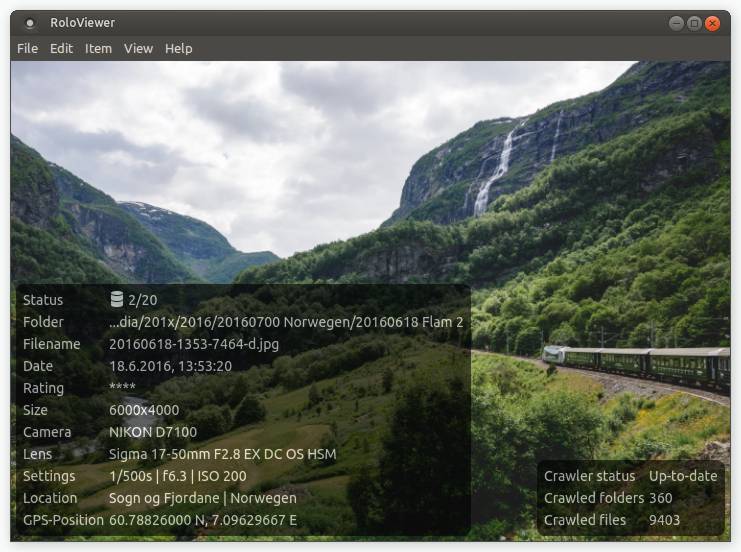Open the Edit menu
The image size is (741, 552).
point(61,49)
